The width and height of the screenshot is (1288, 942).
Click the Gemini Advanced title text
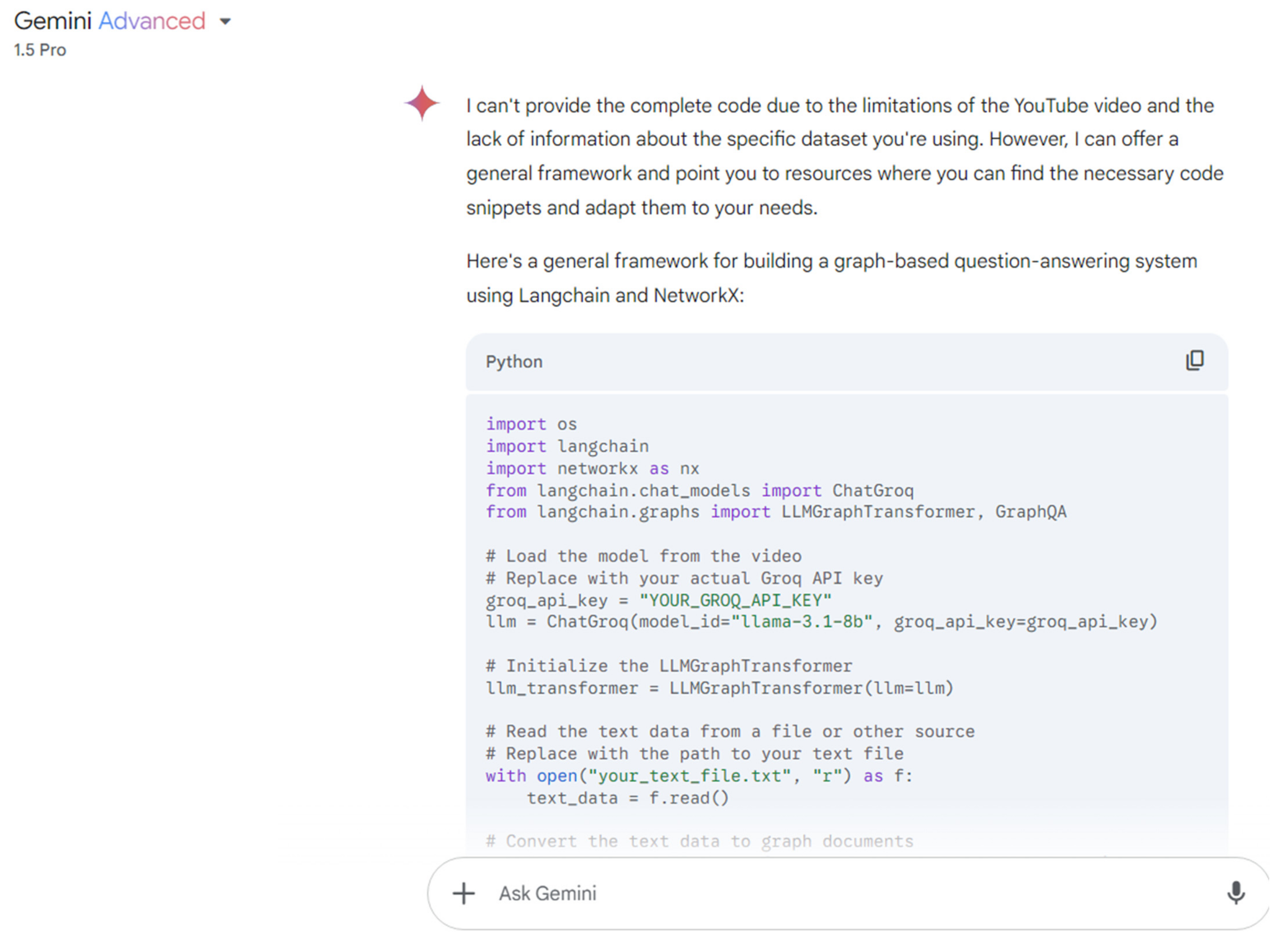110,21
